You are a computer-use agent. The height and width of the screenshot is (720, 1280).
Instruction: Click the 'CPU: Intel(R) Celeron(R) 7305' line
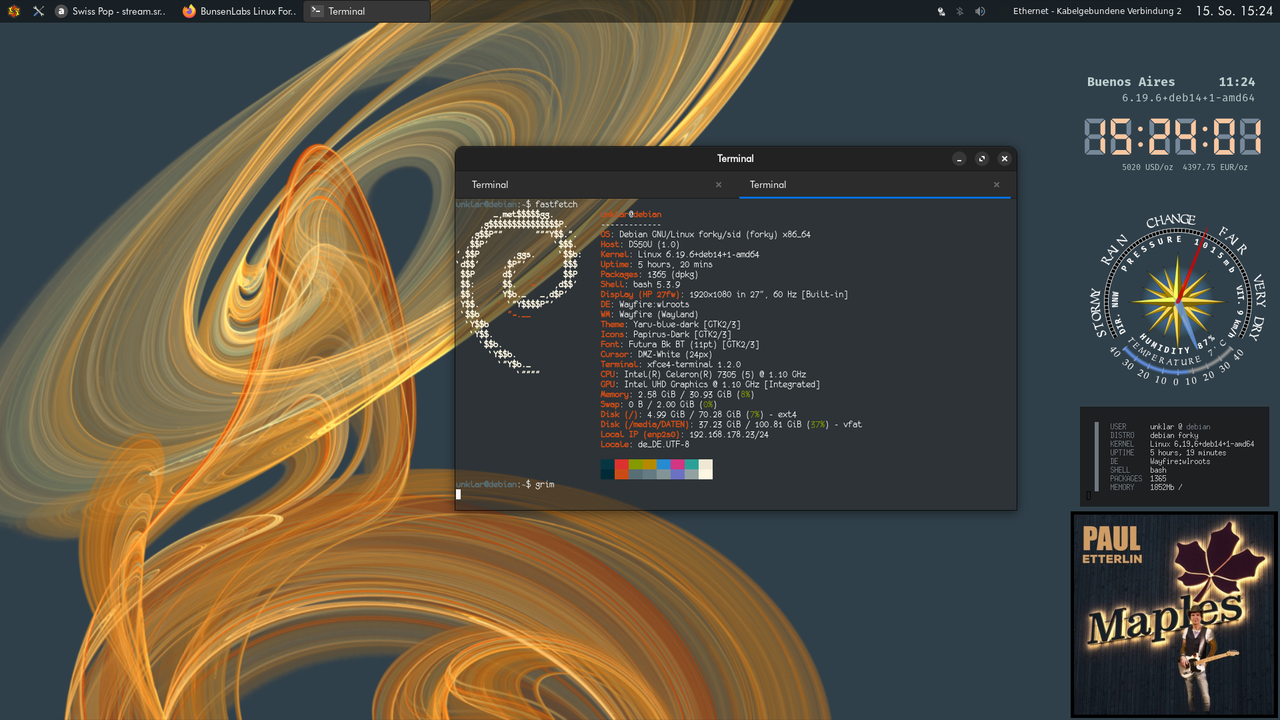pyautogui.click(x=703, y=374)
